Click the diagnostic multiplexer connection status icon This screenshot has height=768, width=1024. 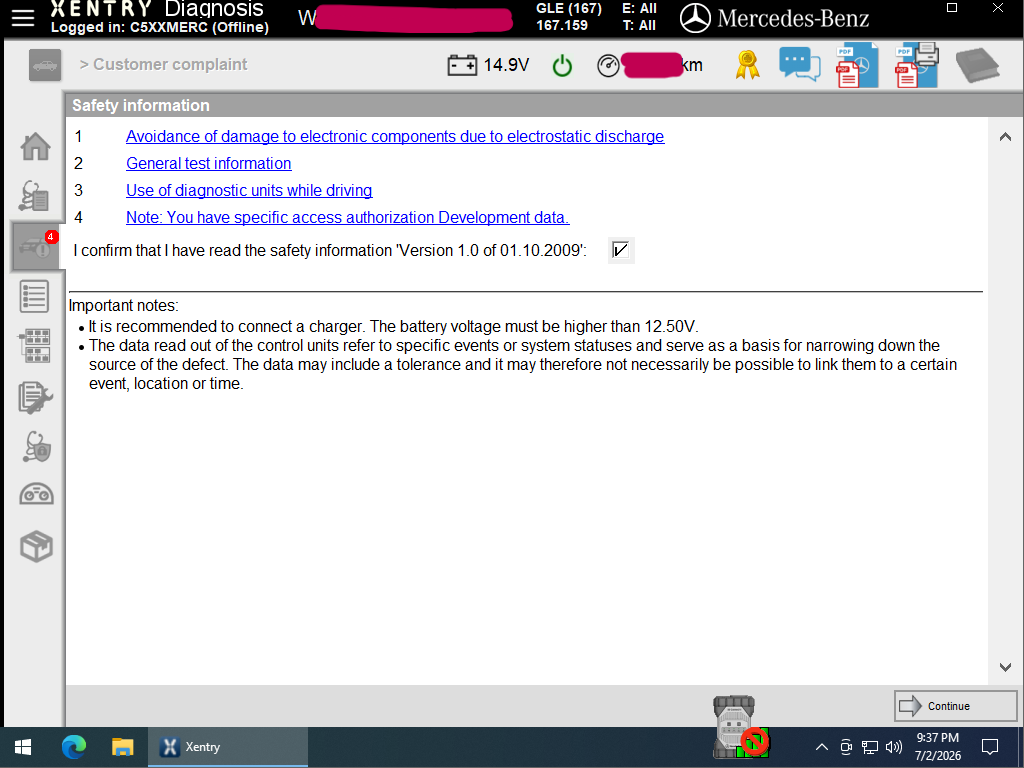[740, 727]
